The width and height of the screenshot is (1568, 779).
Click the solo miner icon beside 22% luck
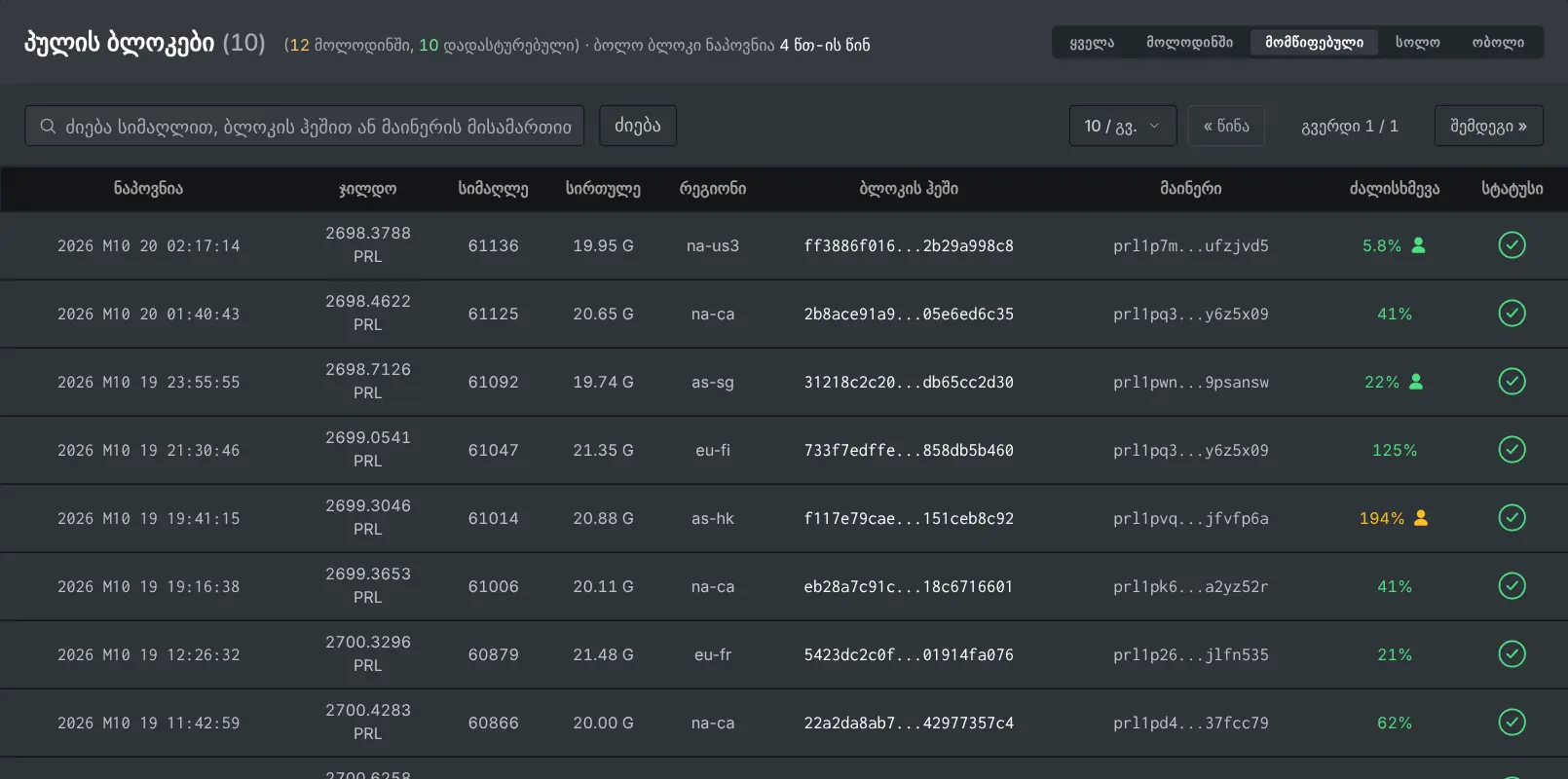tap(1416, 382)
